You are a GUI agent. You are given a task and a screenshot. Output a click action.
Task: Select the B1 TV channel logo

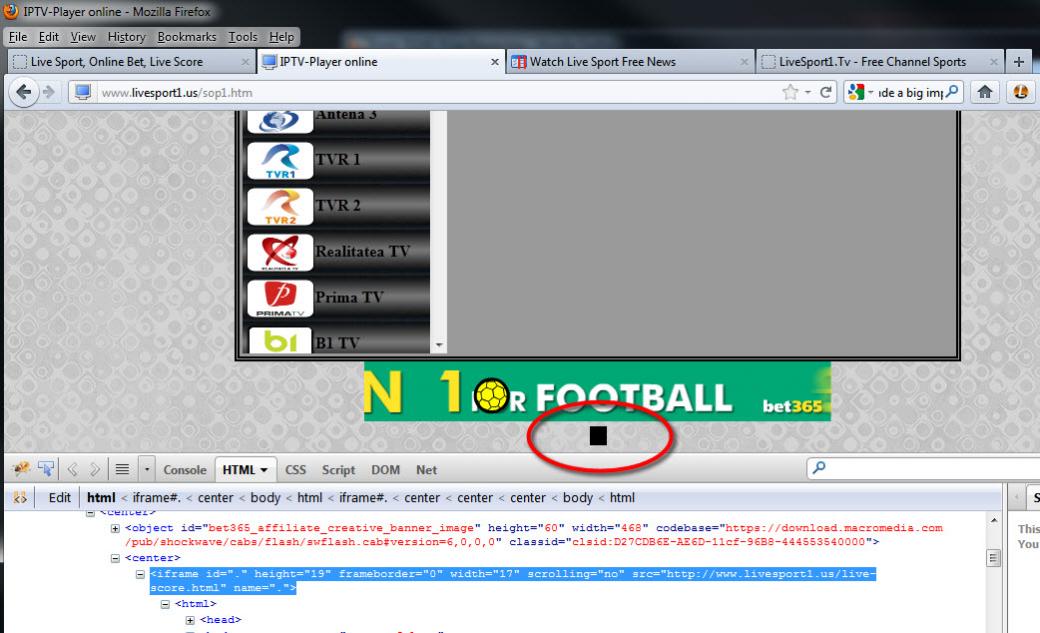(280, 340)
